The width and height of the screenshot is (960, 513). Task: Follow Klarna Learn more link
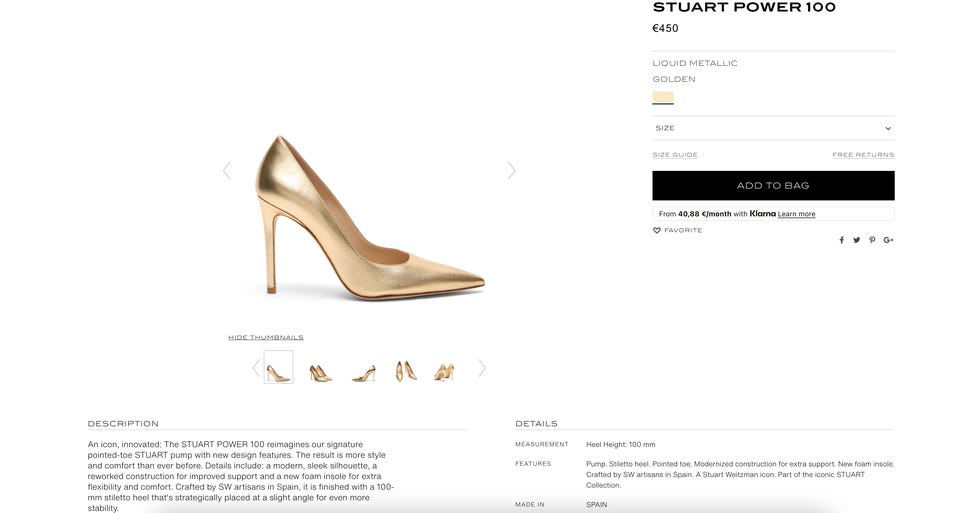pos(796,214)
